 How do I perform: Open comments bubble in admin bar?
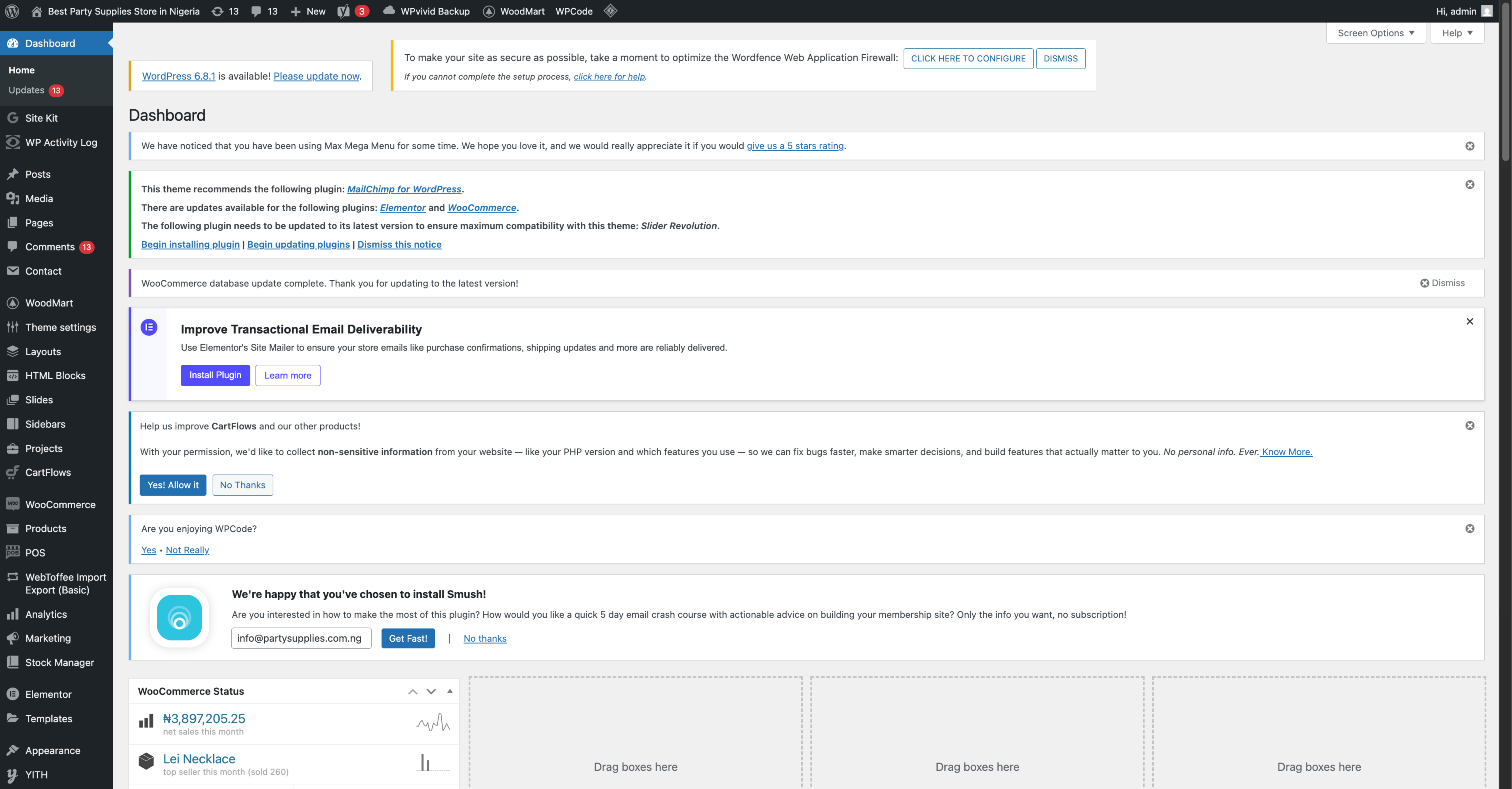click(256, 11)
